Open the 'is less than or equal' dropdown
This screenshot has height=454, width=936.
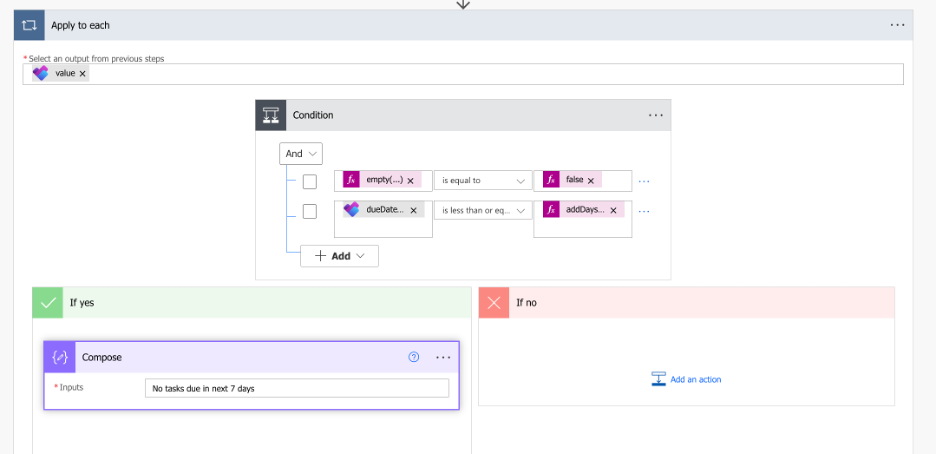483,210
